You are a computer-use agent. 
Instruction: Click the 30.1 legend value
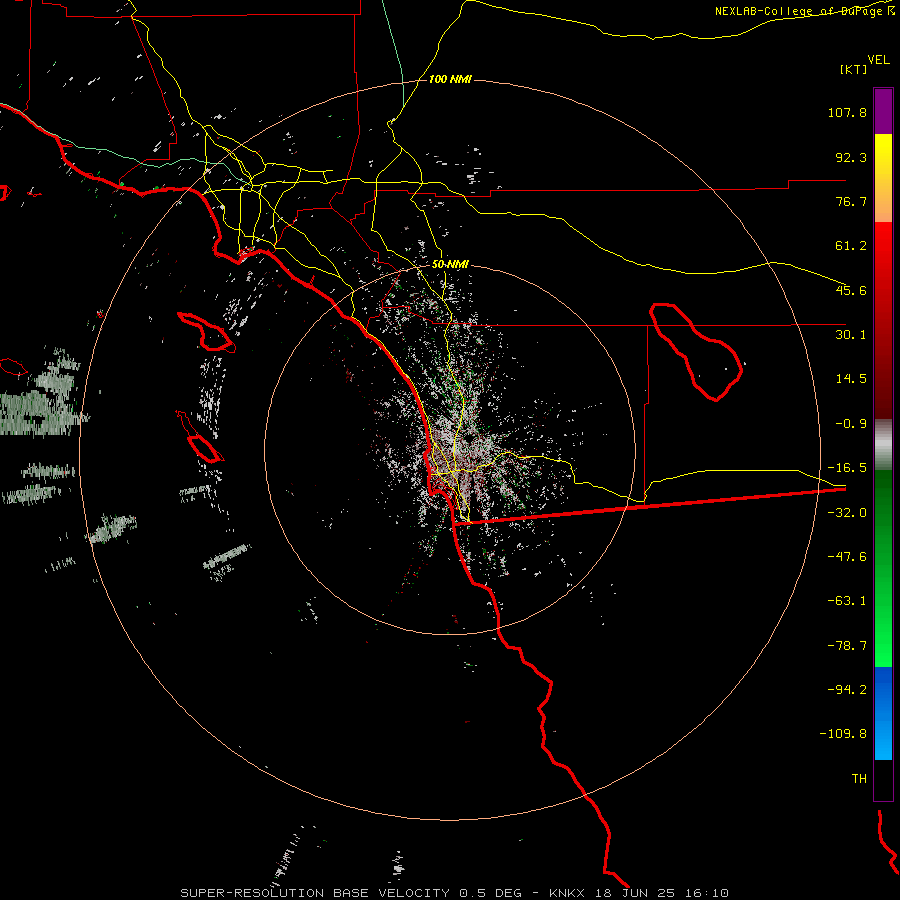(851, 335)
